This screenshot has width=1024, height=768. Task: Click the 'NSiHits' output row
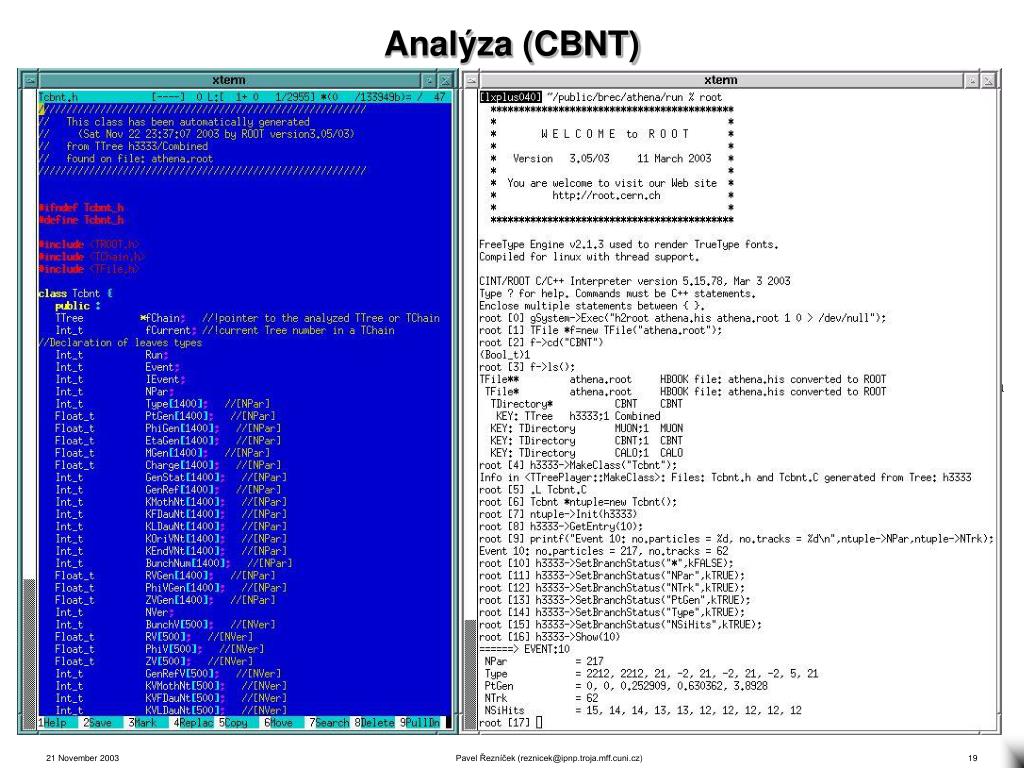pos(643,710)
